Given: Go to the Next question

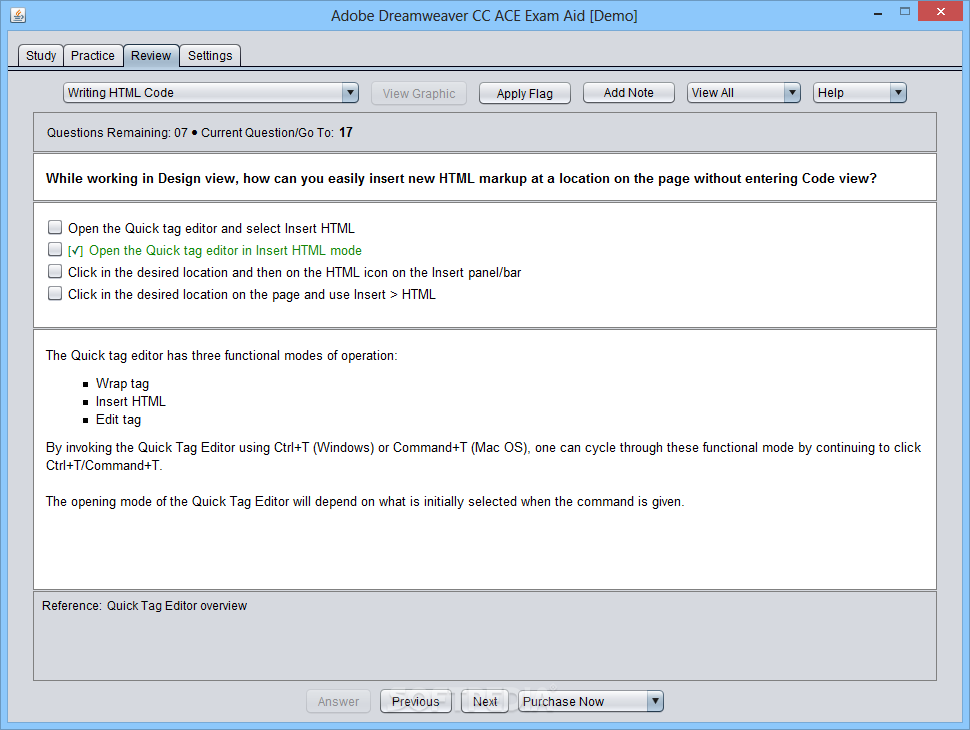Looking at the screenshot, I should 485,702.
